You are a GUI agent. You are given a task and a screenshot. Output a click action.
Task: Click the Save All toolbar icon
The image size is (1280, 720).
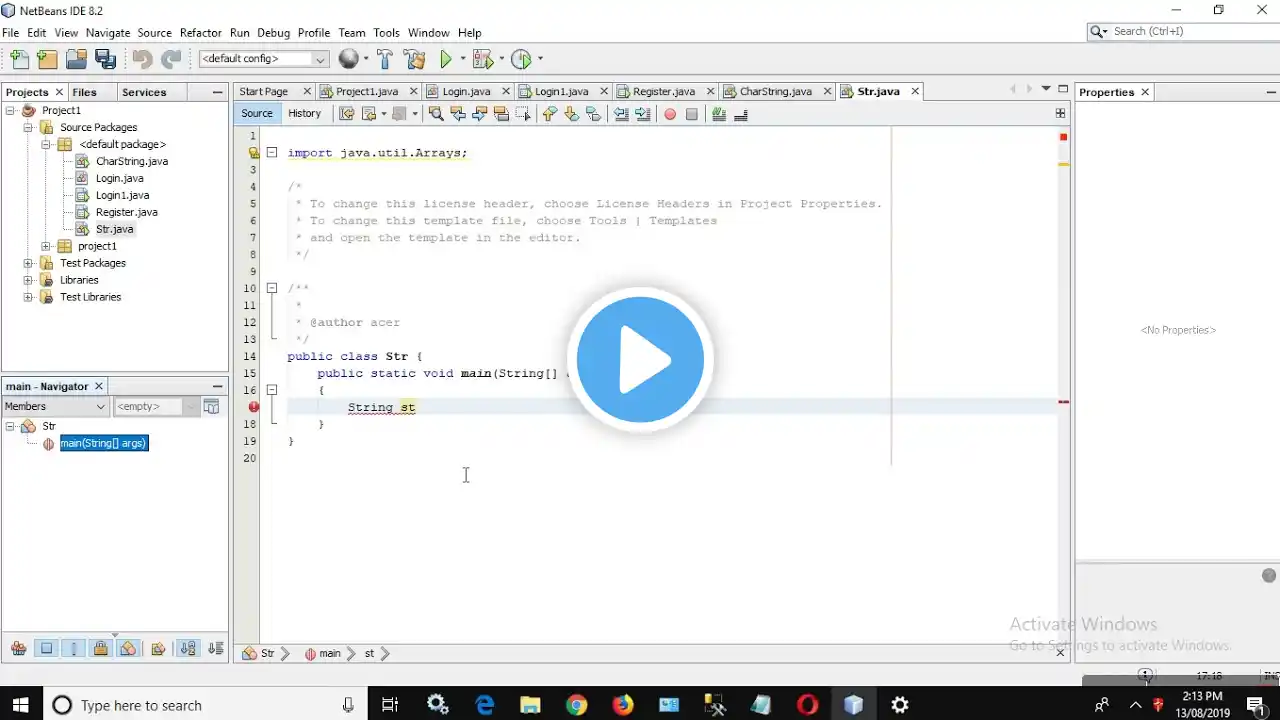coord(104,59)
